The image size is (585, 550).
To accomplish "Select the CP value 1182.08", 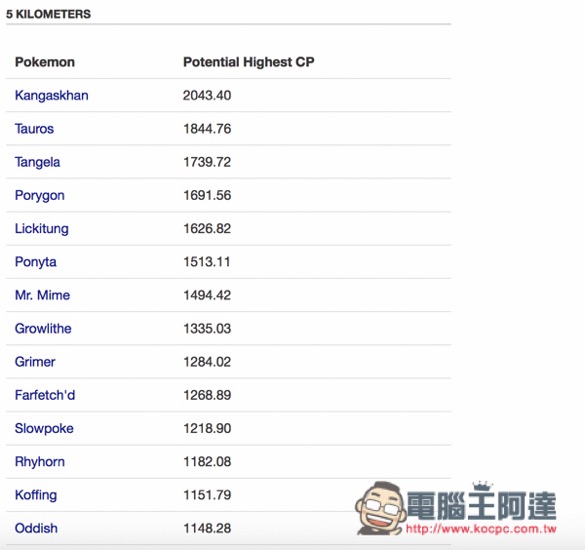I will (207, 462).
